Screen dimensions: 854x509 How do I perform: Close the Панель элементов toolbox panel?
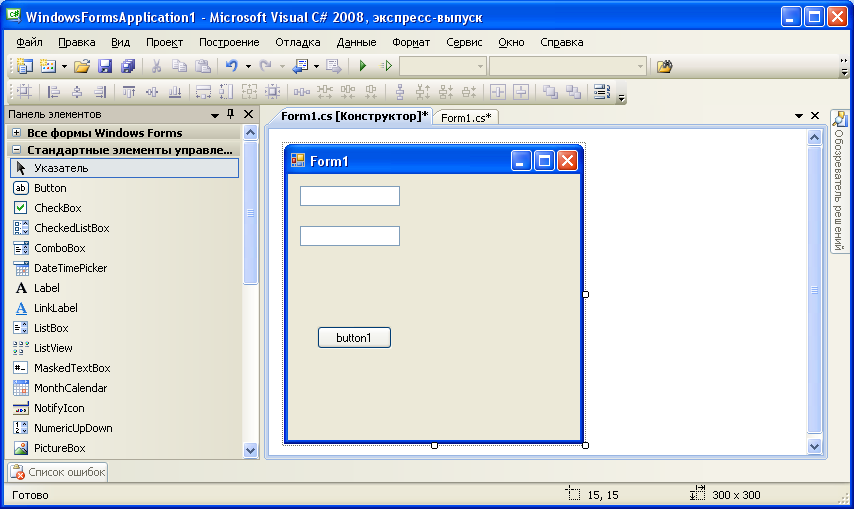coord(248,114)
